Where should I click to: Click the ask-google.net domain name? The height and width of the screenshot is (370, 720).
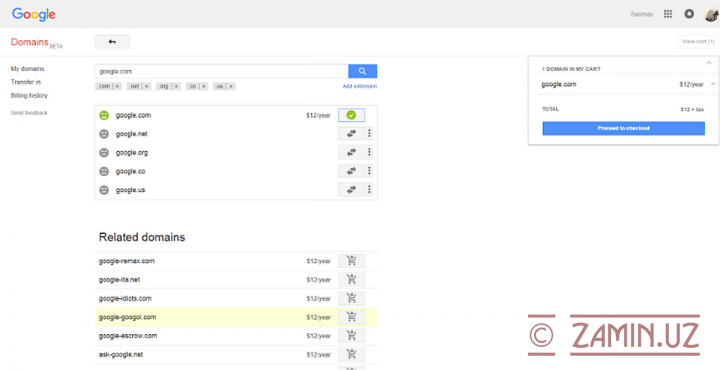click(x=121, y=354)
